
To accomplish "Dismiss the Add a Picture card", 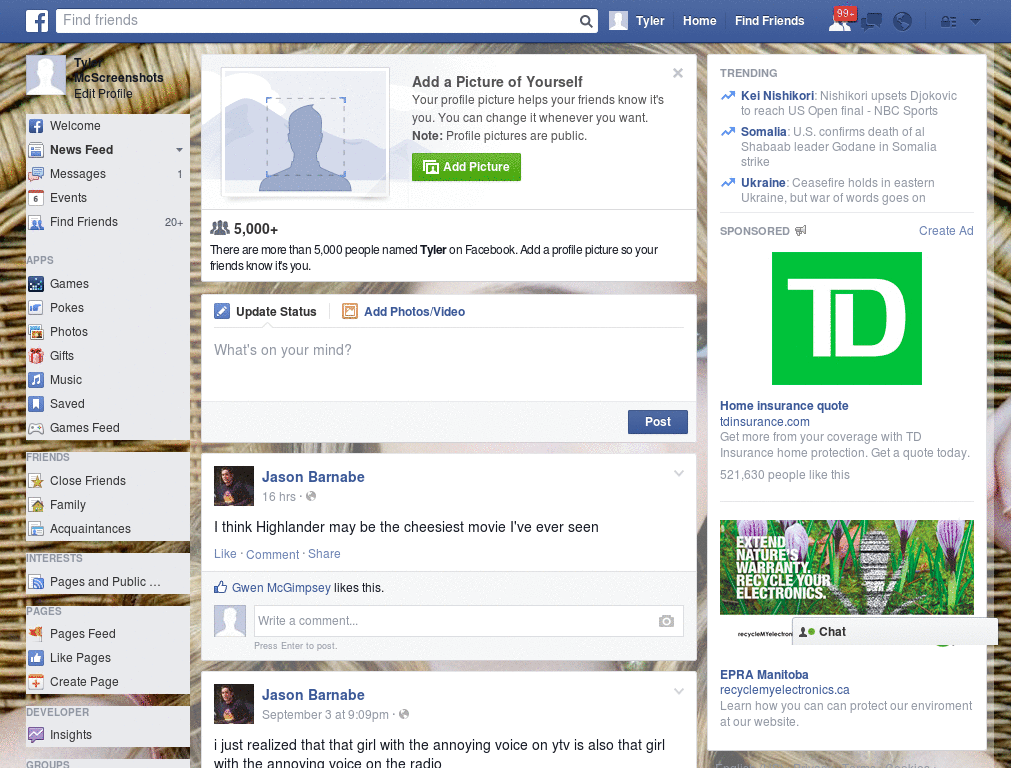I will click(x=678, y=73).
